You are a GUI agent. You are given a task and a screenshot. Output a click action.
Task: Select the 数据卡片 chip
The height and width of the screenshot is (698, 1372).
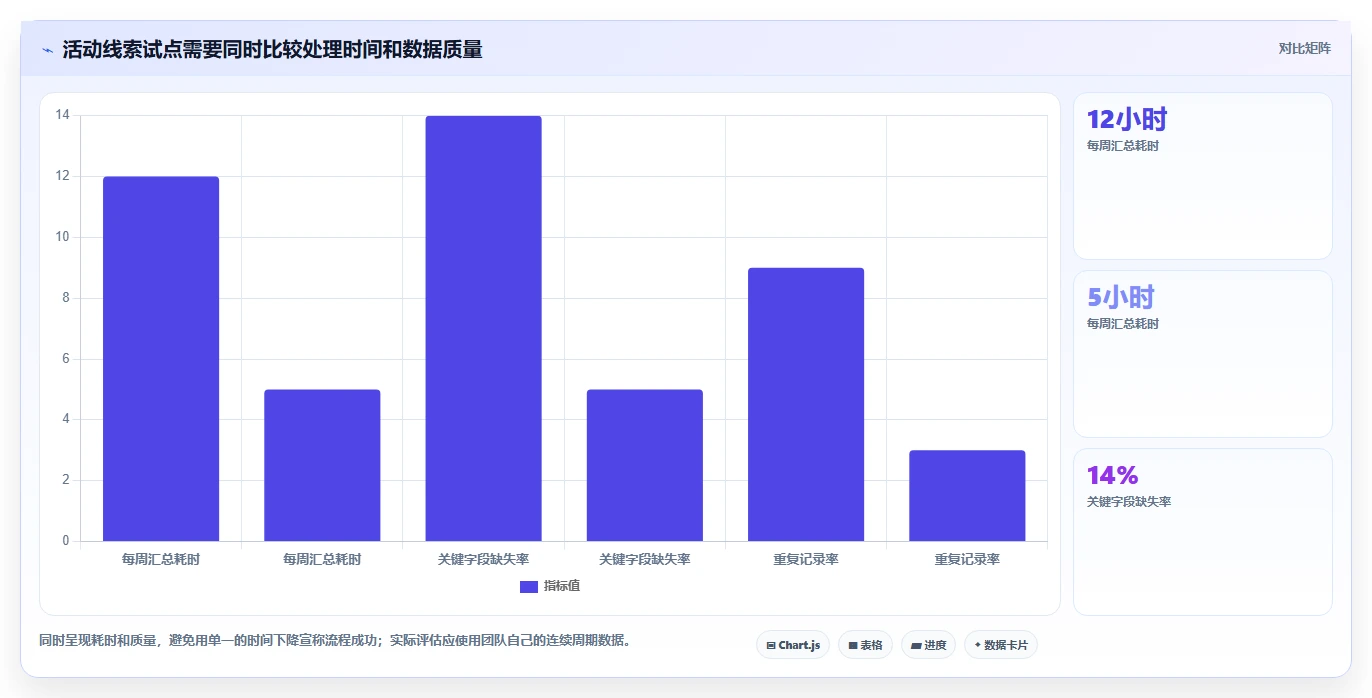point(1001,645)
